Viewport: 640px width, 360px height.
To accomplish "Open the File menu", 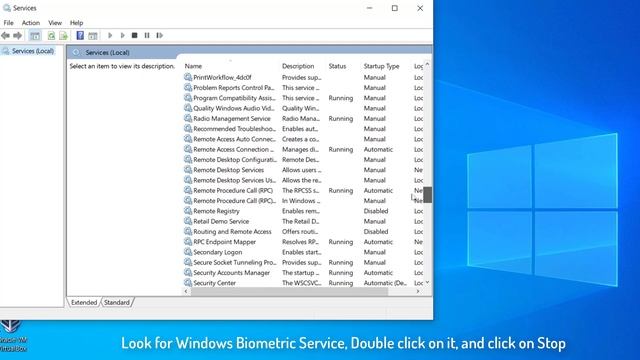I will point(9,23).
